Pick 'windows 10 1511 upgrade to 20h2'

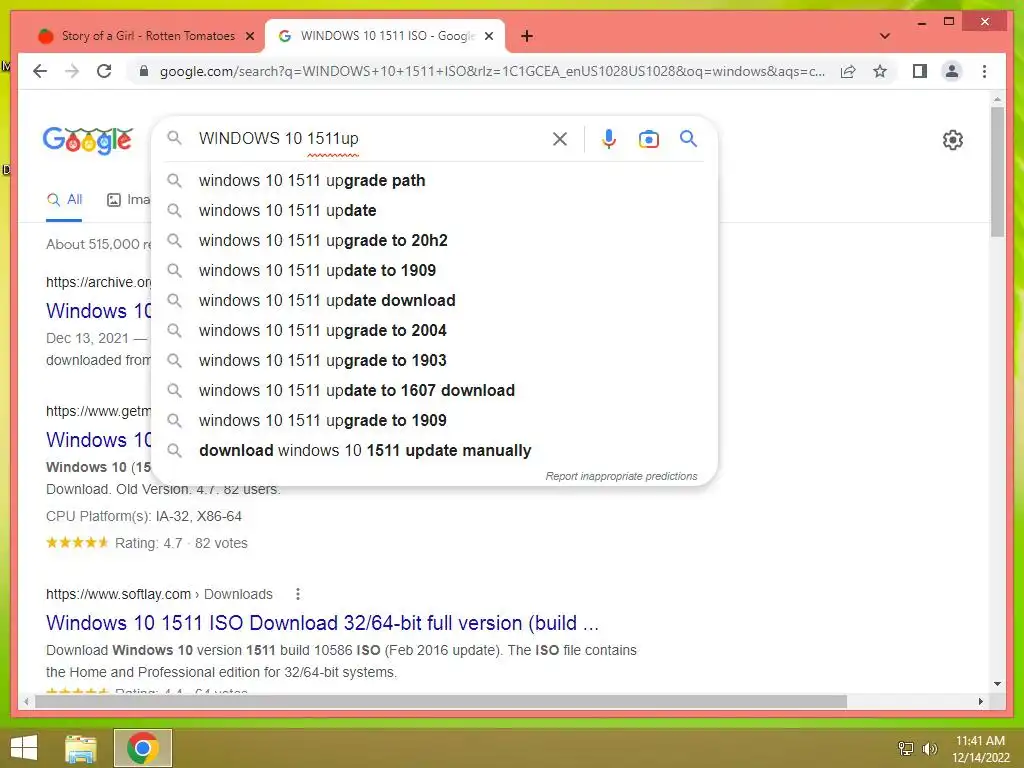434,240
